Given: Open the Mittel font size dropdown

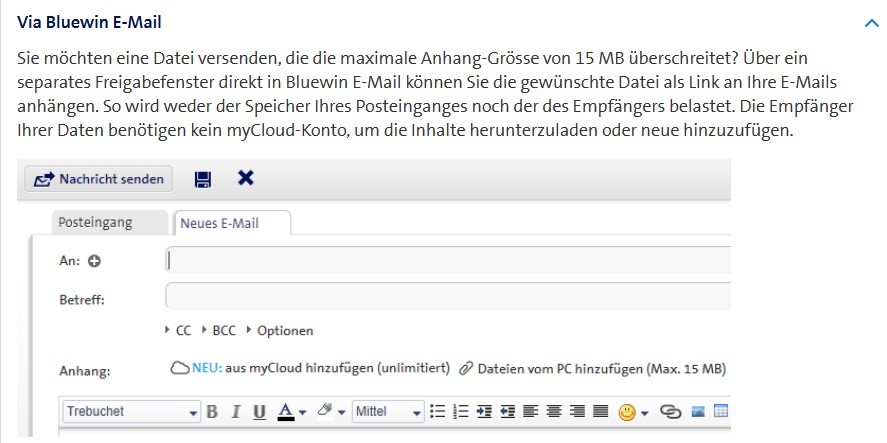Looking at the screenshot, I should pos(389,411).
